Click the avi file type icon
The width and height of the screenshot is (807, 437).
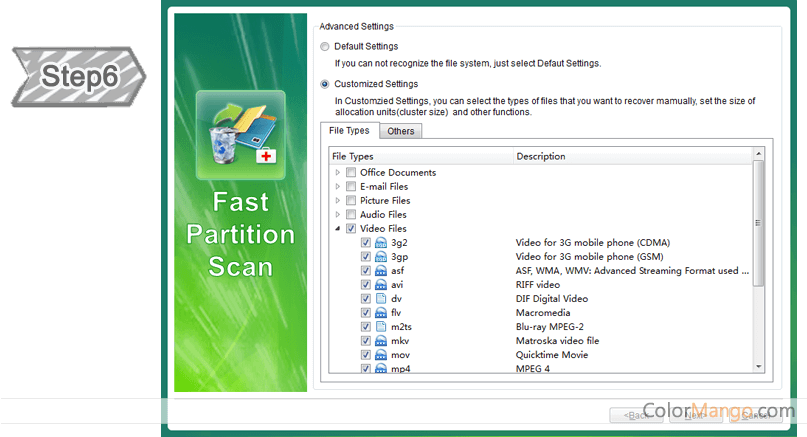tap(380, 285)
